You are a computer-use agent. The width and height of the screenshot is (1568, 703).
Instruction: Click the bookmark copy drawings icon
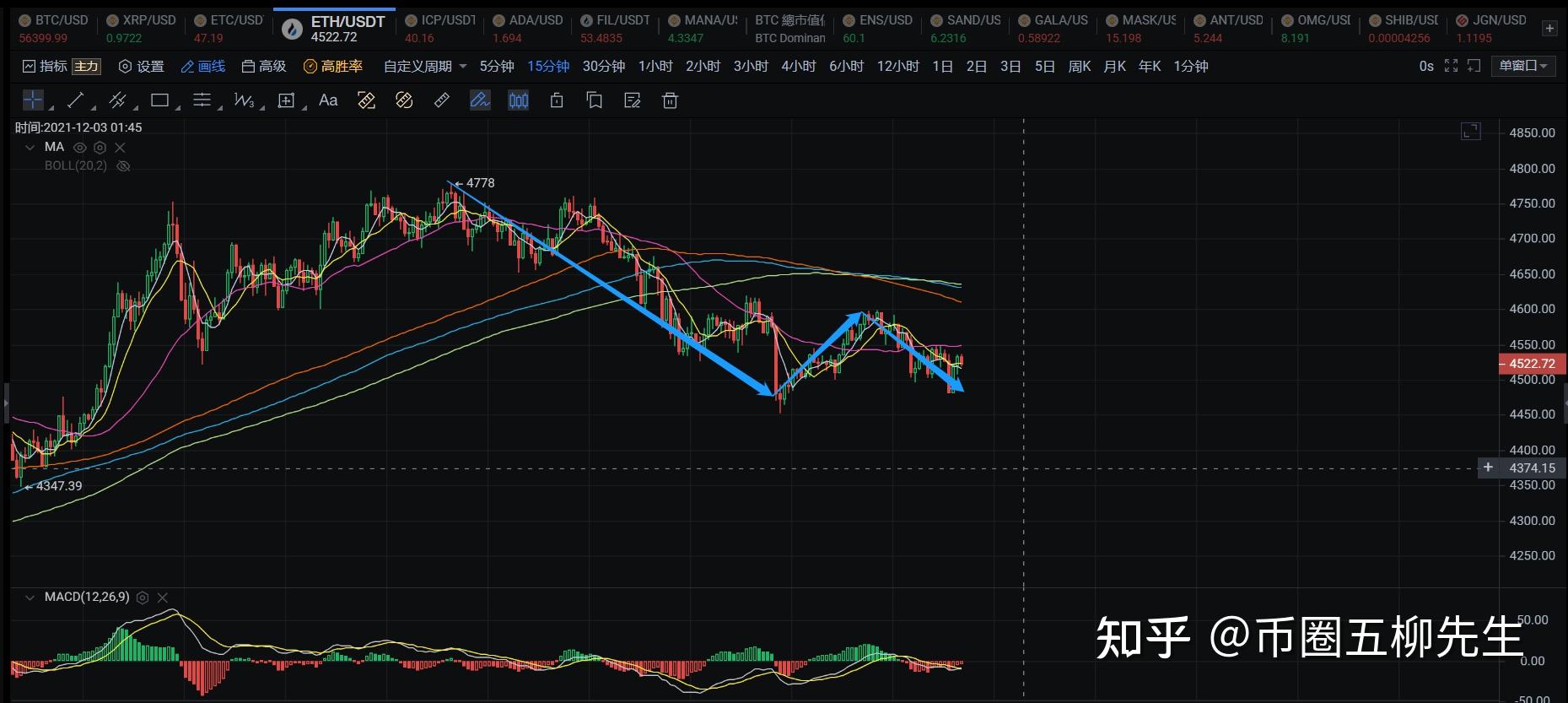coord(595,100)
